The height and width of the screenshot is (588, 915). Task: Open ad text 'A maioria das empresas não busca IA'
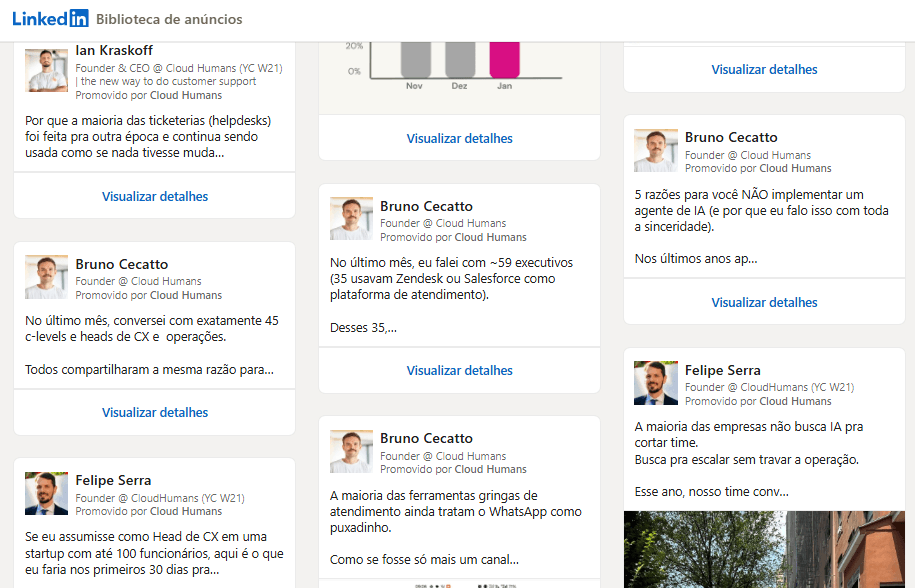(x=749, y=443)
